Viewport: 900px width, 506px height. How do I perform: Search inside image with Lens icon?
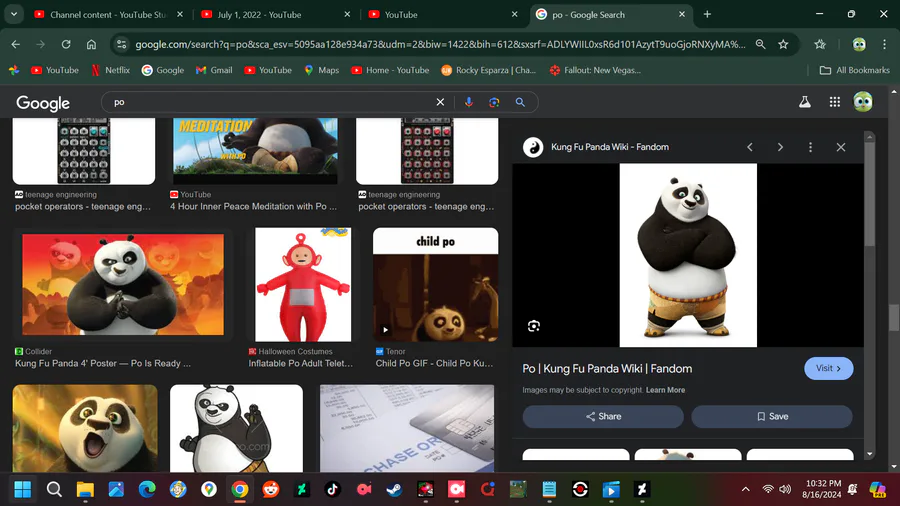coord(534,326)
